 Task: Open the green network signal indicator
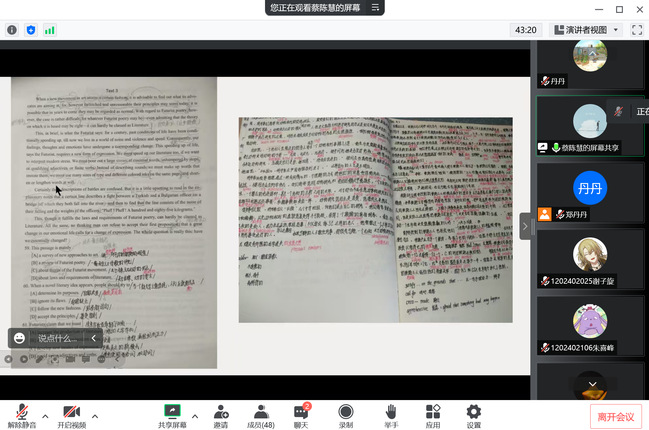click(x=50, y=30)
